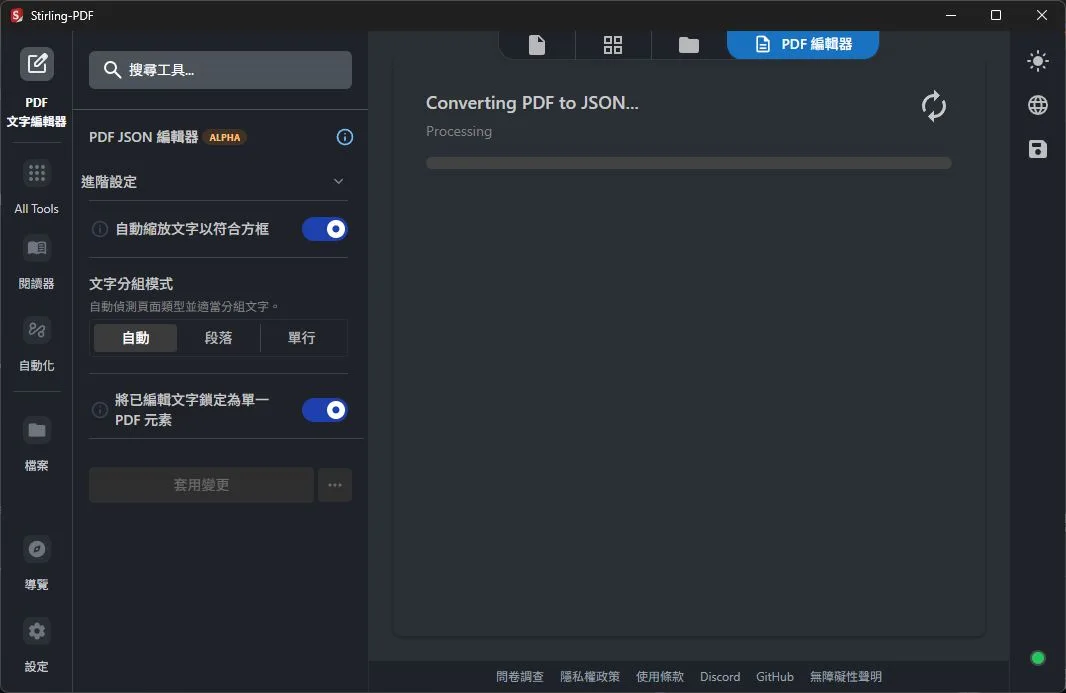Toggle the light/dark theme sun icon
This screenshot has width=1066, height=693.
pos(1038,61)
